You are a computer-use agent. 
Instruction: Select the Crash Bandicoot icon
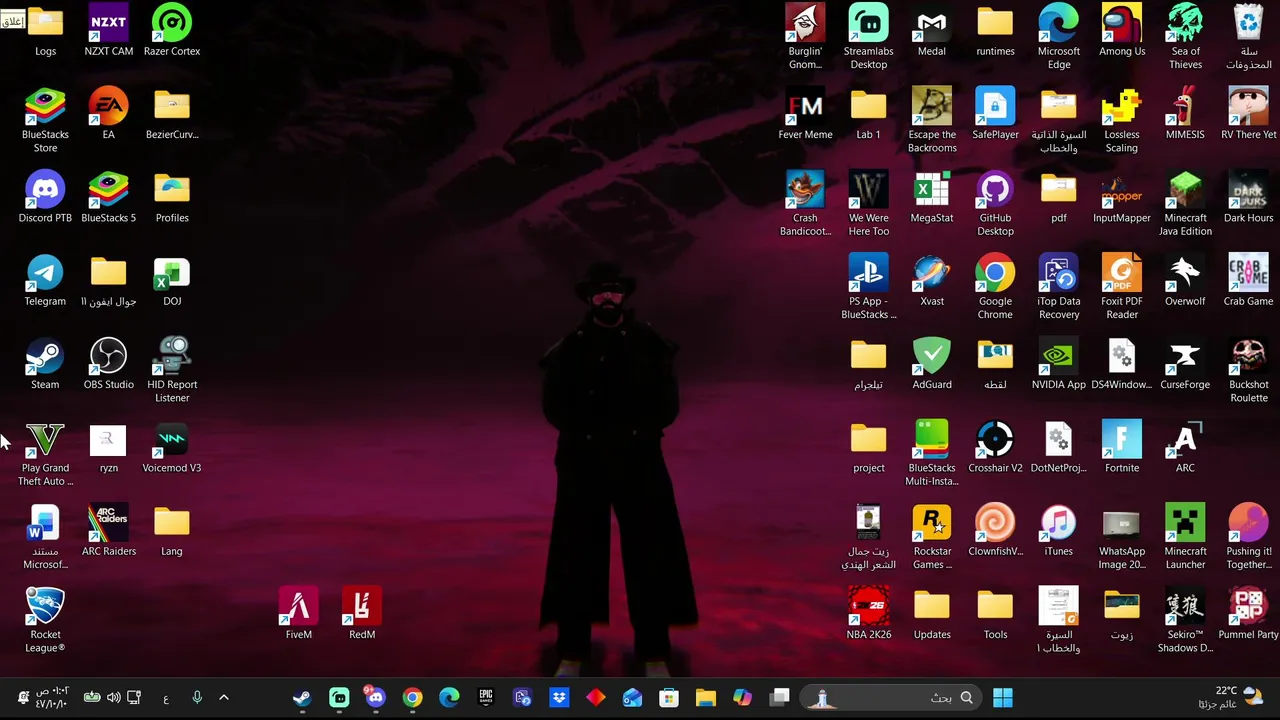(805, 205)
